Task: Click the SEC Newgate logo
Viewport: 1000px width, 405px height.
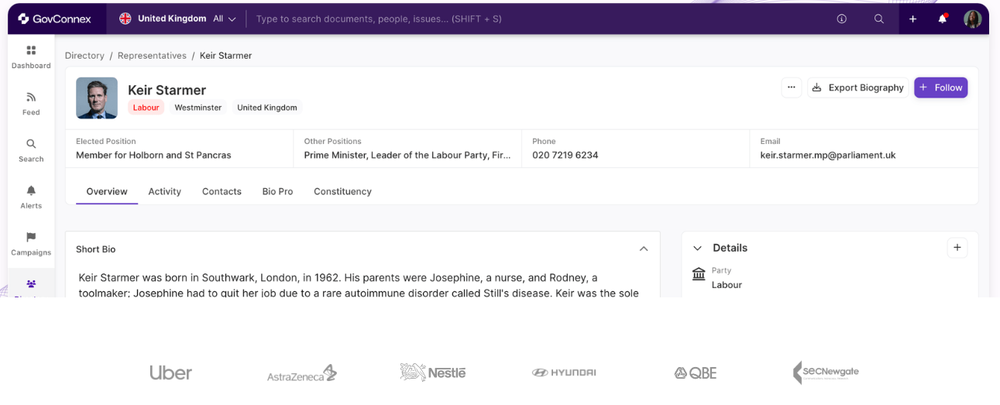Action: pyautogui.click(x=826, y=372)
